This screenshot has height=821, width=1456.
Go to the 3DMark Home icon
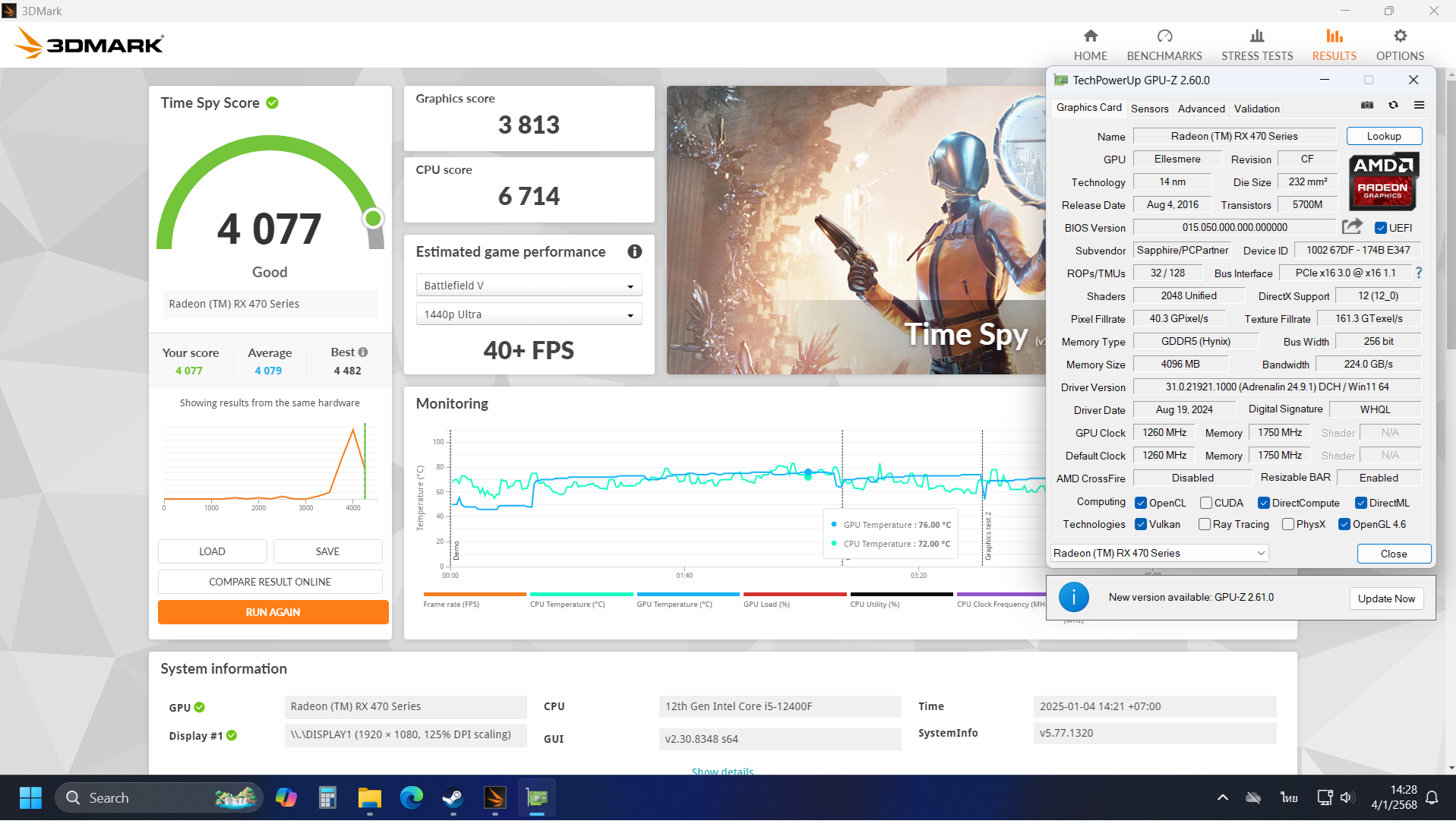point(1090,36)
